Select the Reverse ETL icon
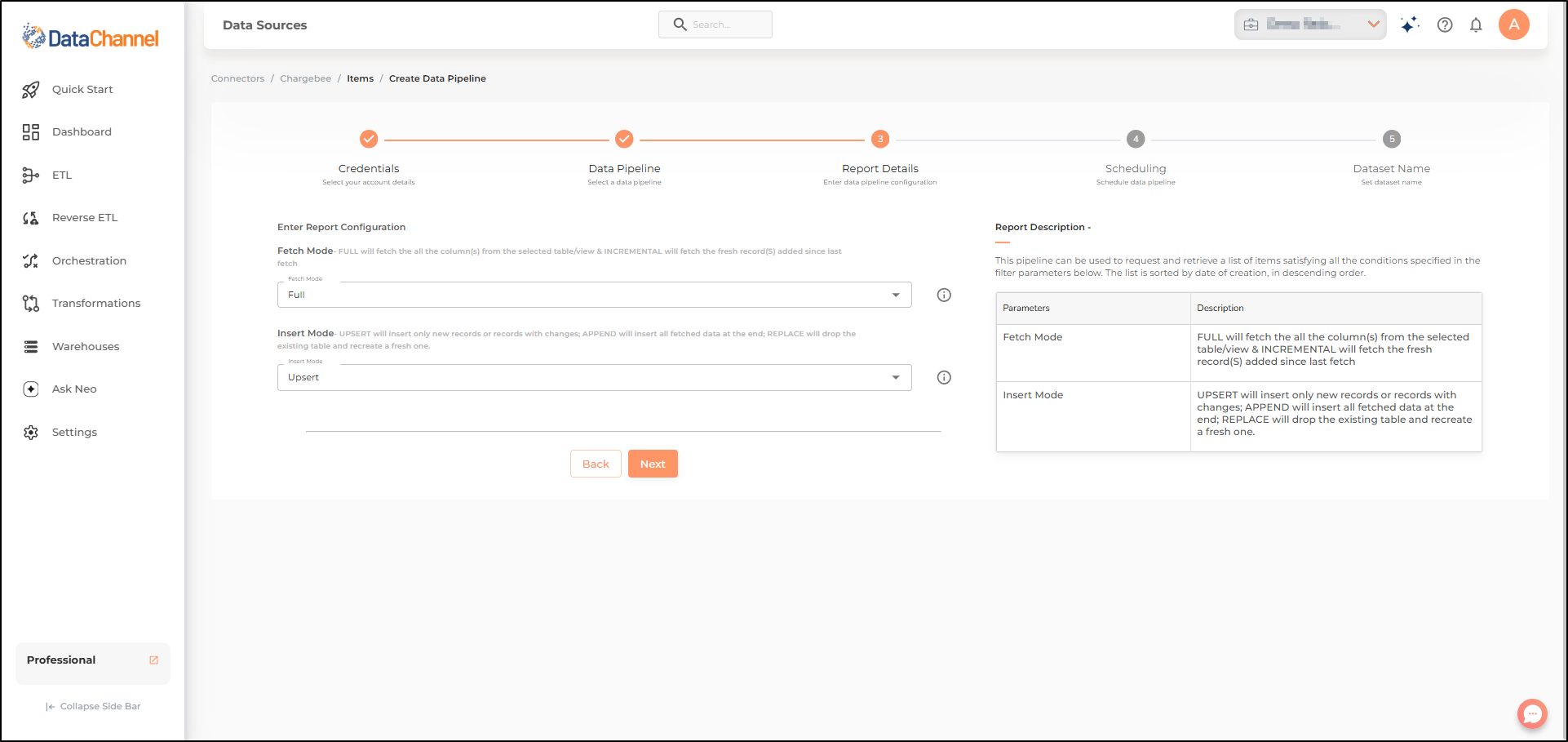 point(31,218)
